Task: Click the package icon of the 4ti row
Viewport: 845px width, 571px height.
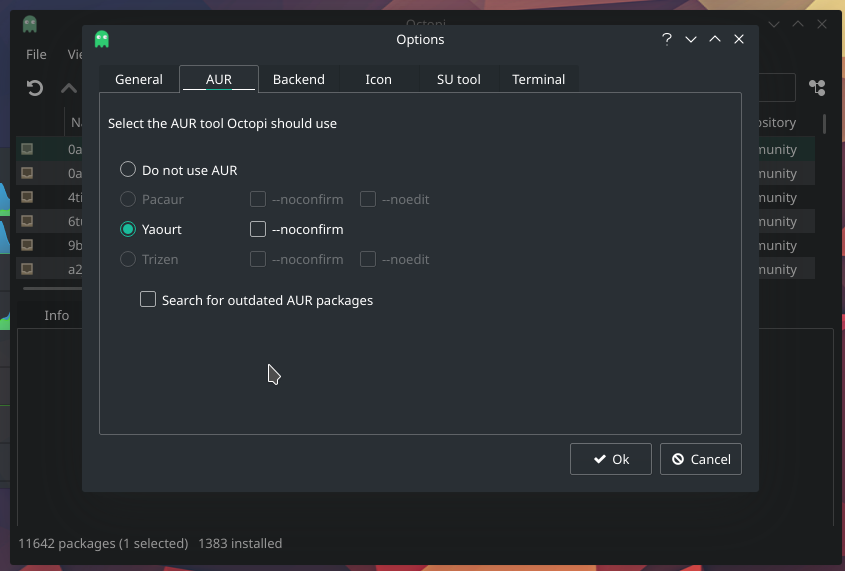Action: point(27,197)
